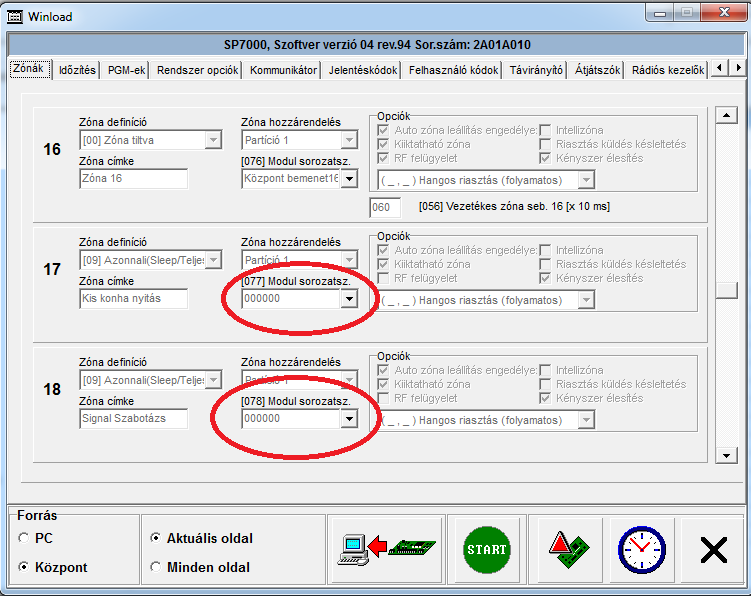Toggle zone 18 Riasztás küldés késleltetés checkbox

(x=545, y=384)
